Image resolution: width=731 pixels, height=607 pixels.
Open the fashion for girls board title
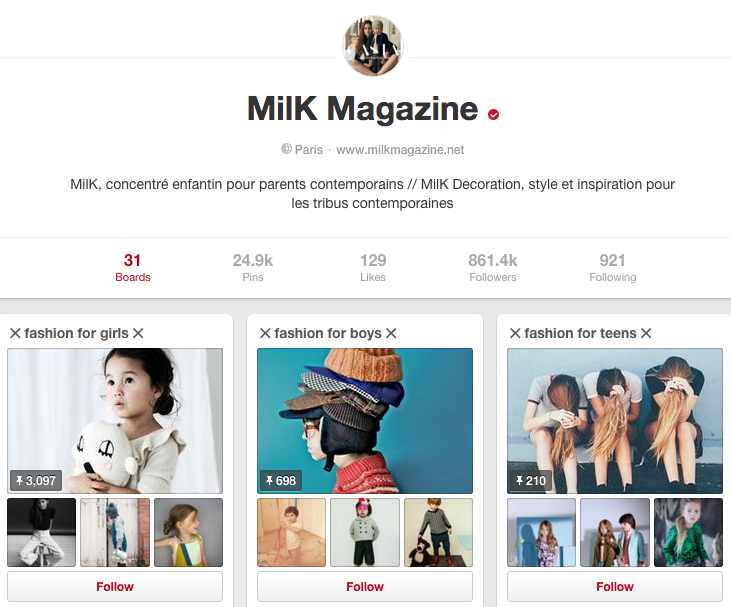click(76, 333)
